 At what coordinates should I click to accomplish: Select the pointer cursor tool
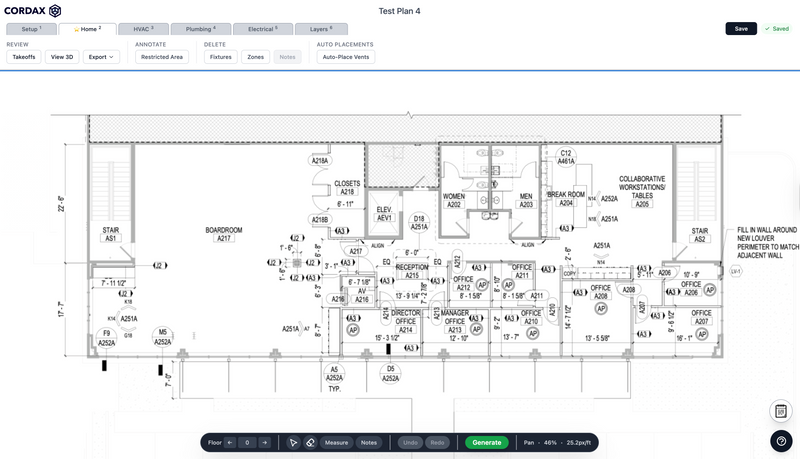point(294,442)
